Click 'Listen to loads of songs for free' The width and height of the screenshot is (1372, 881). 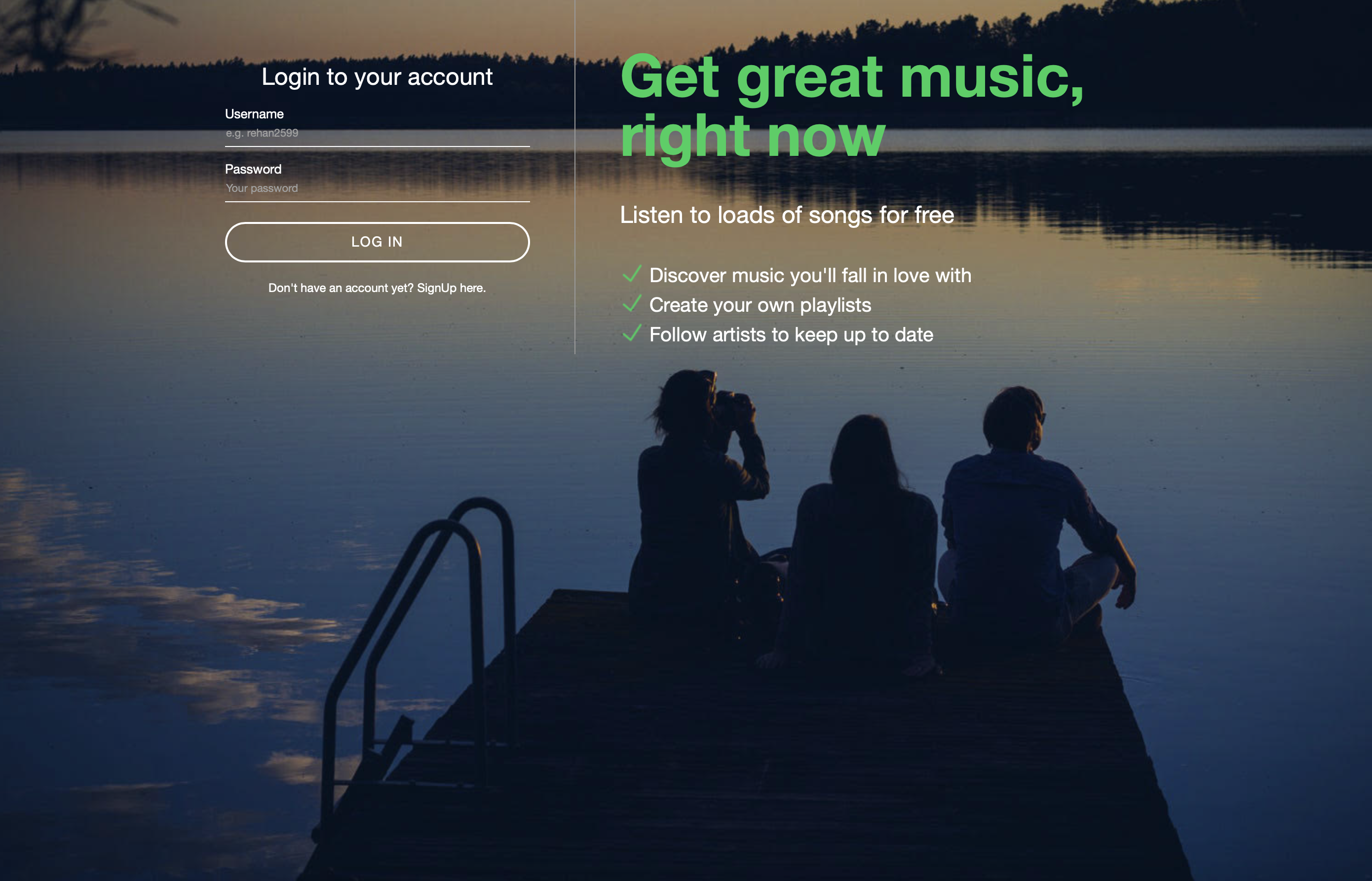787,216
